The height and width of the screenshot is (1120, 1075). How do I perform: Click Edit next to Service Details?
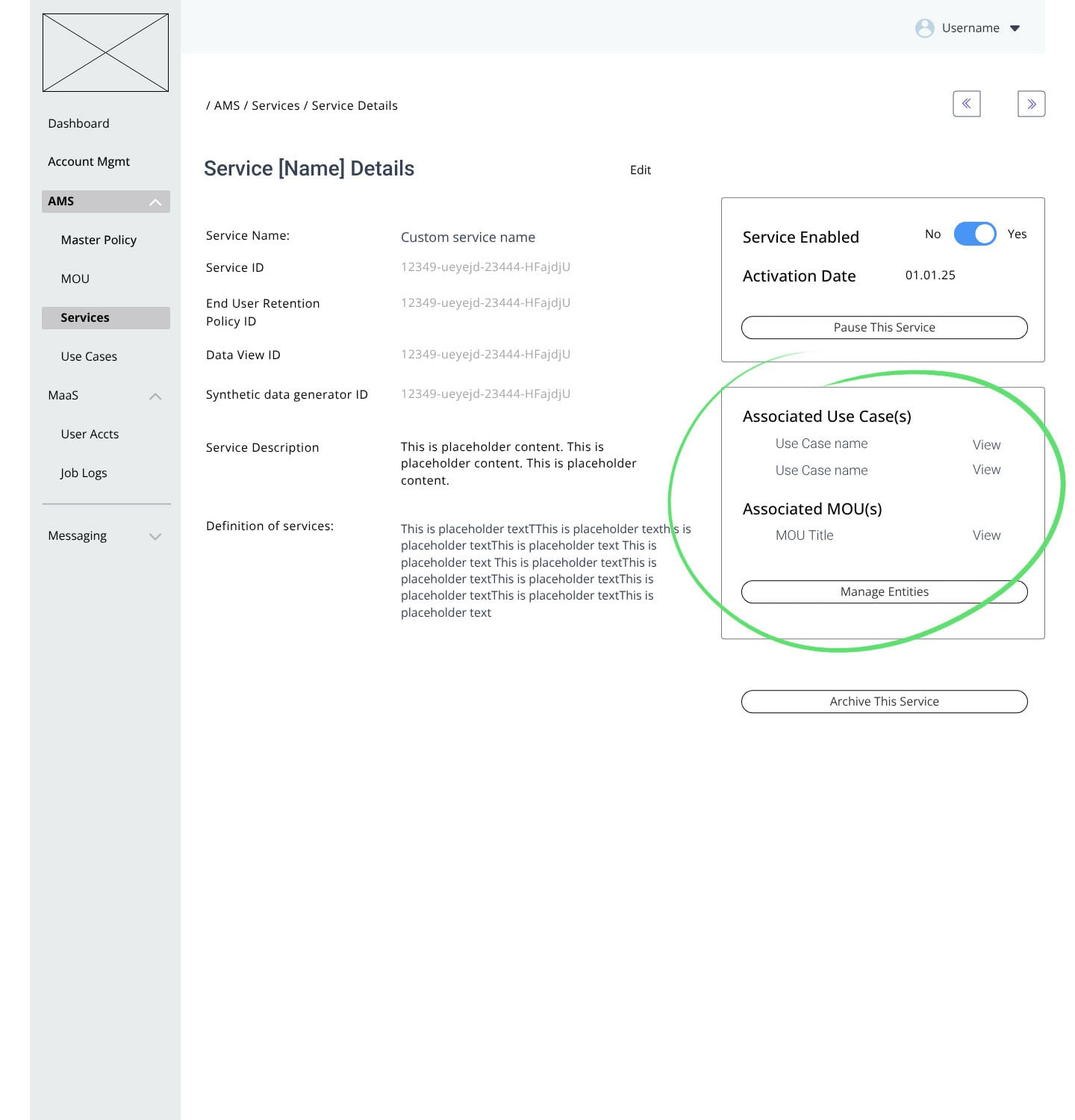click(640, 170)
